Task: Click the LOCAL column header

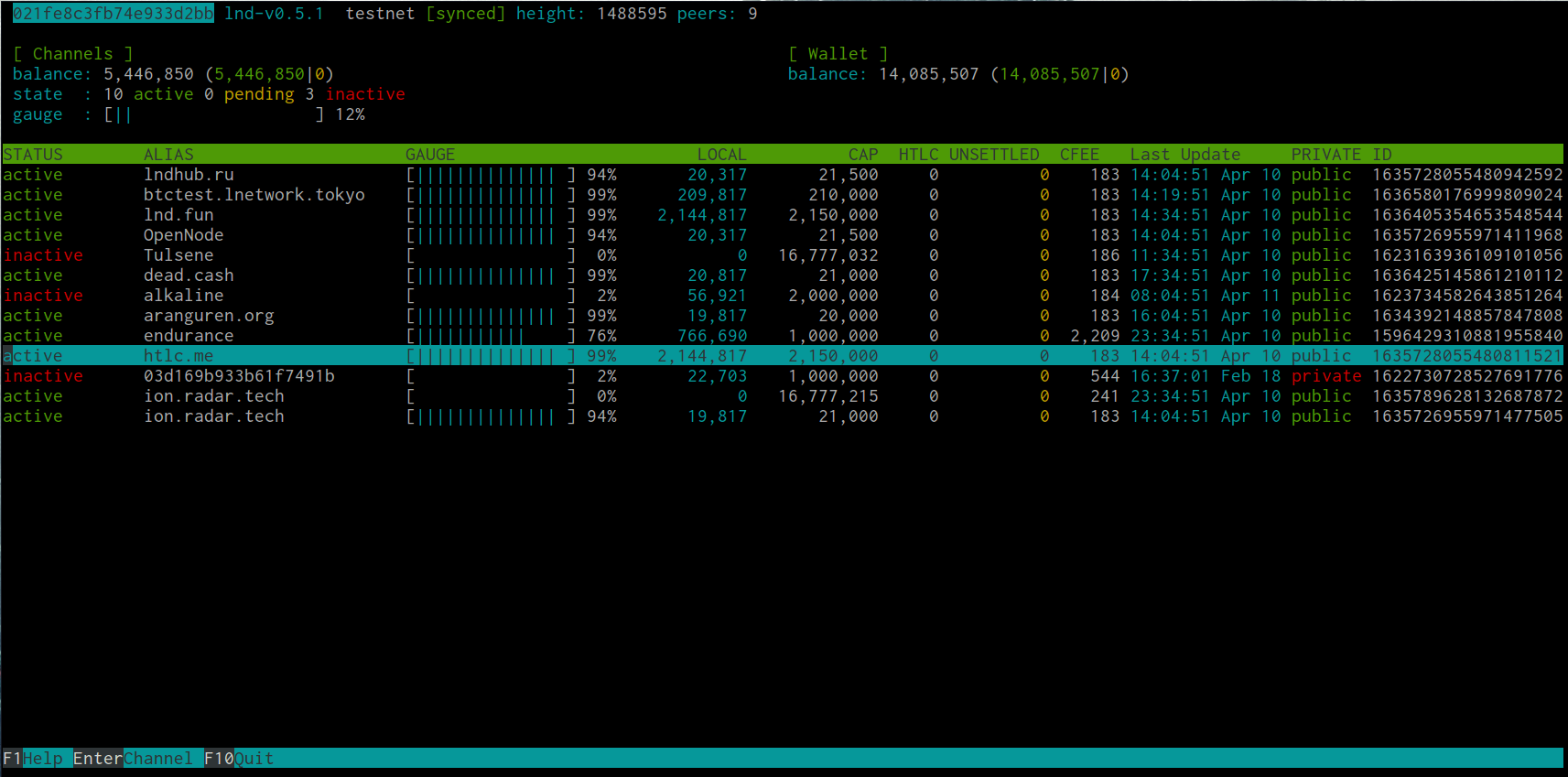Action: 722,155
